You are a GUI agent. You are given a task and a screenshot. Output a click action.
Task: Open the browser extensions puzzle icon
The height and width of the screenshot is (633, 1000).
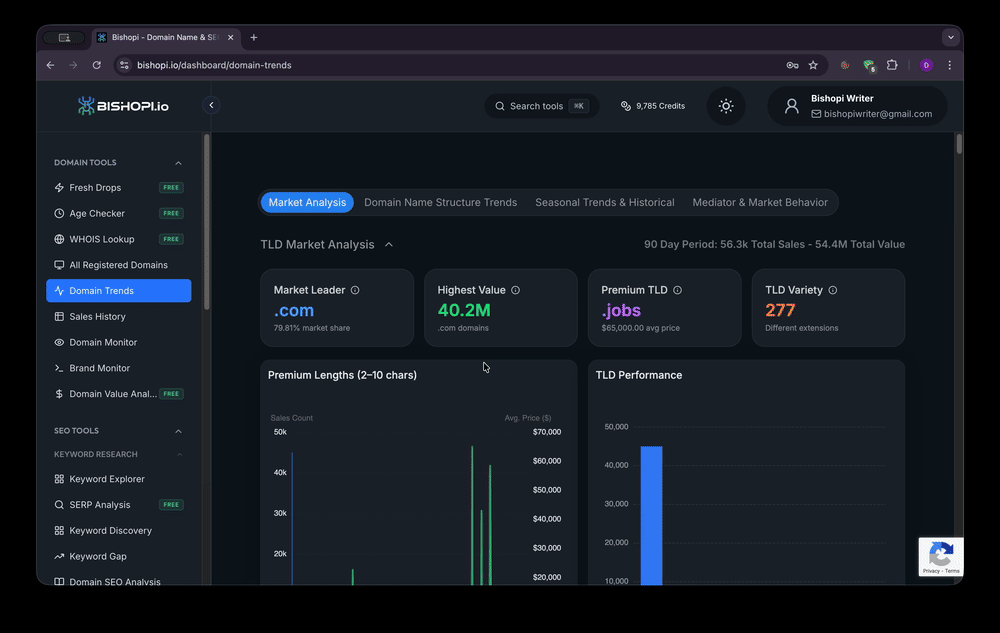(892, 65)
